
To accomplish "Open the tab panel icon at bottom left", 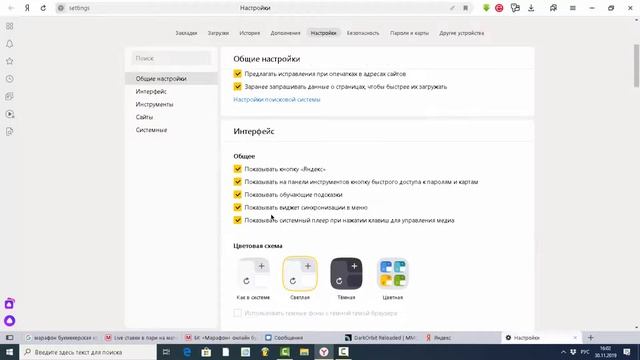I will [9, 338].
